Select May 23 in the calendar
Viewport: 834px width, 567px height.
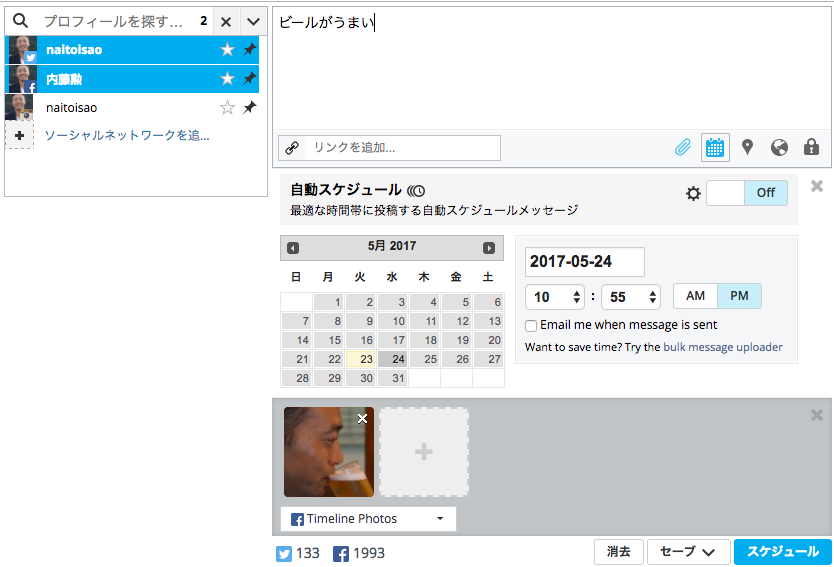361,359
